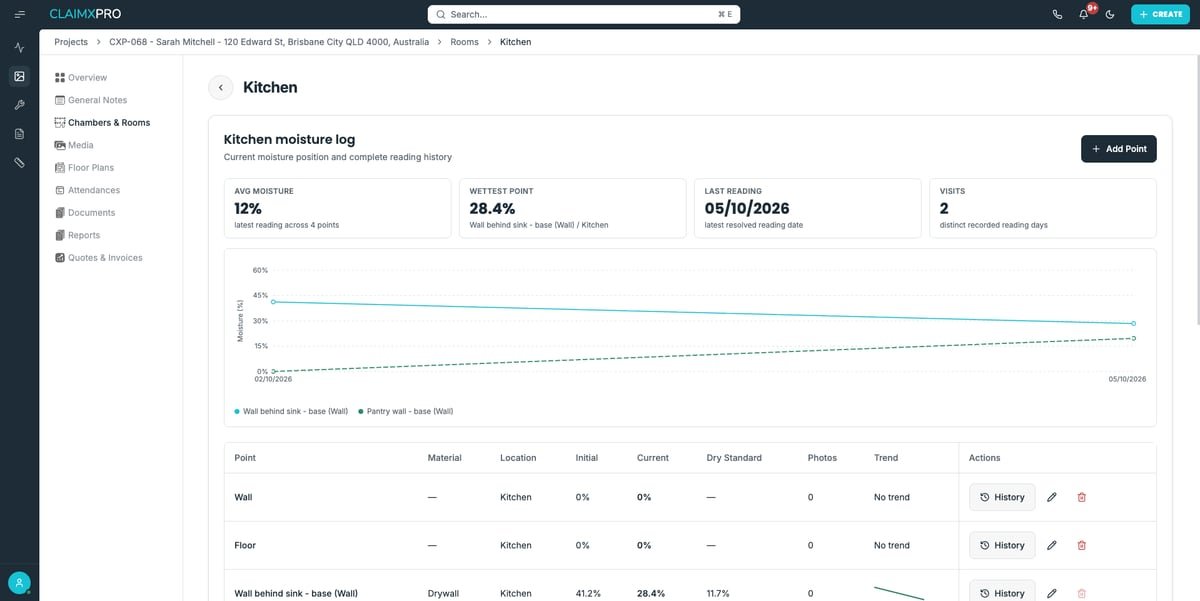Open Chambers & Rooms in side menu
1200x601 pixels.
point(109,123)
